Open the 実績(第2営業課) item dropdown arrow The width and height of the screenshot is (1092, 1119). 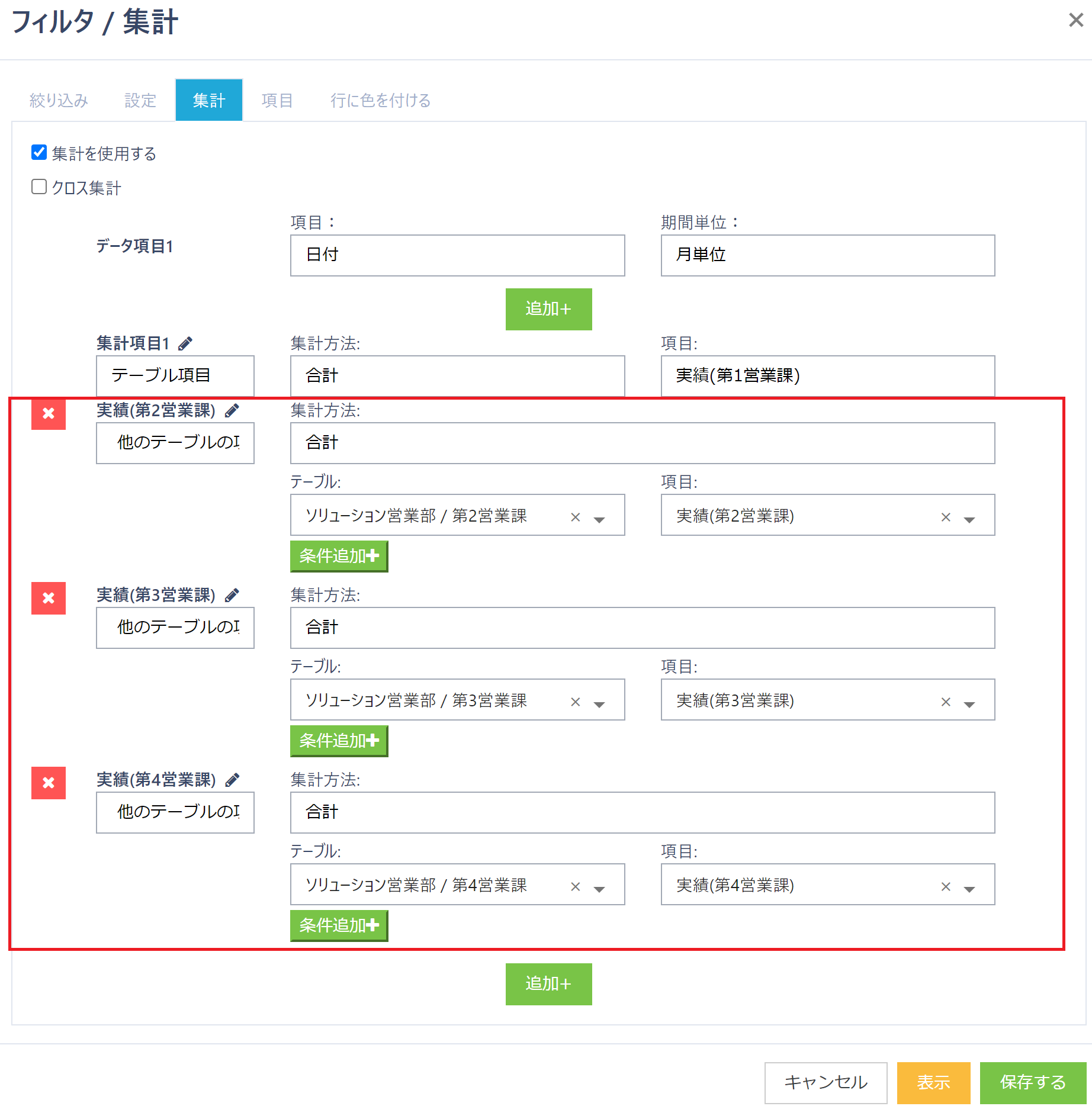pos(969,519)
